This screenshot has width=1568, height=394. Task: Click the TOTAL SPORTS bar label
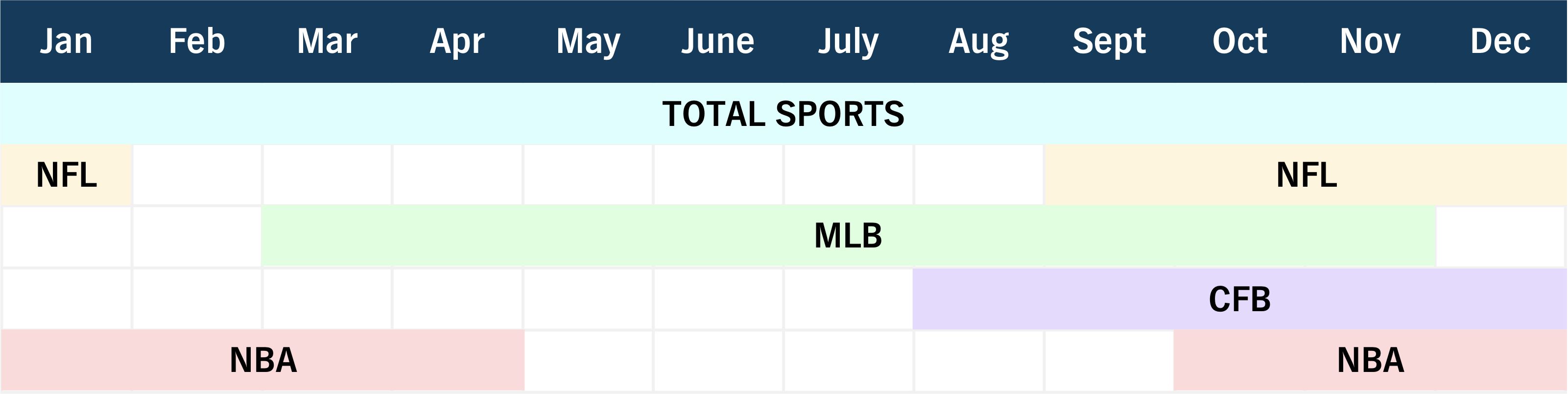(x=784, y=114)
